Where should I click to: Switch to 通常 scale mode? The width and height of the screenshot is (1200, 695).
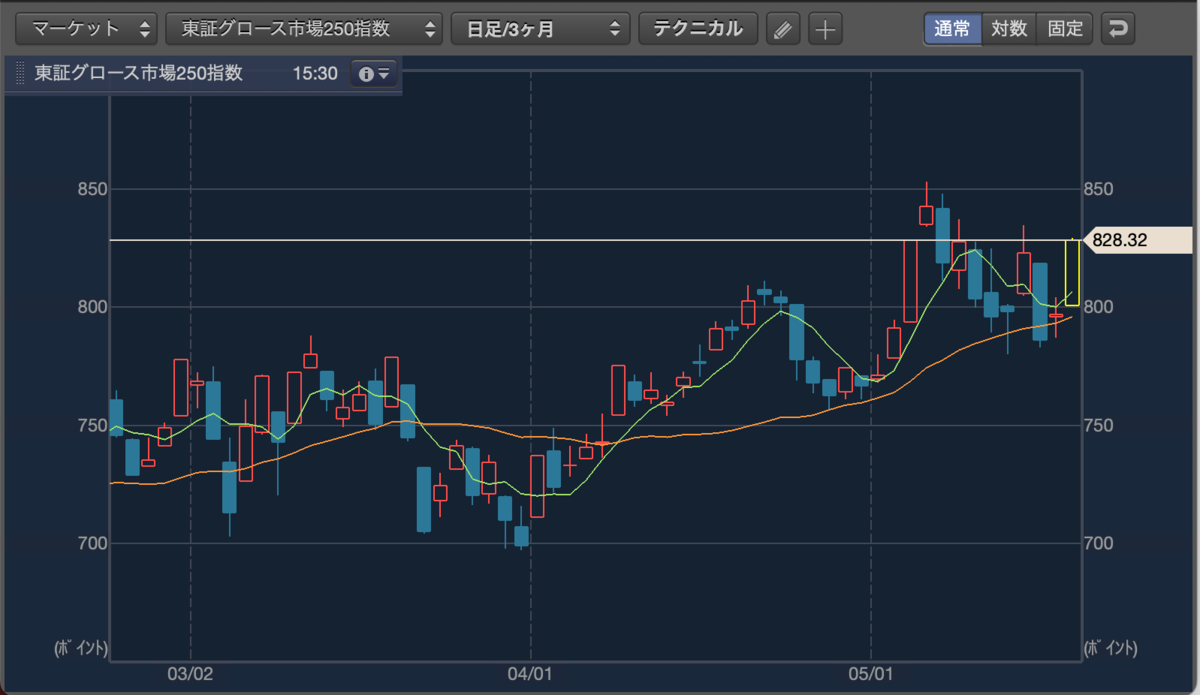pyautogui.click(x=952, y=28)
